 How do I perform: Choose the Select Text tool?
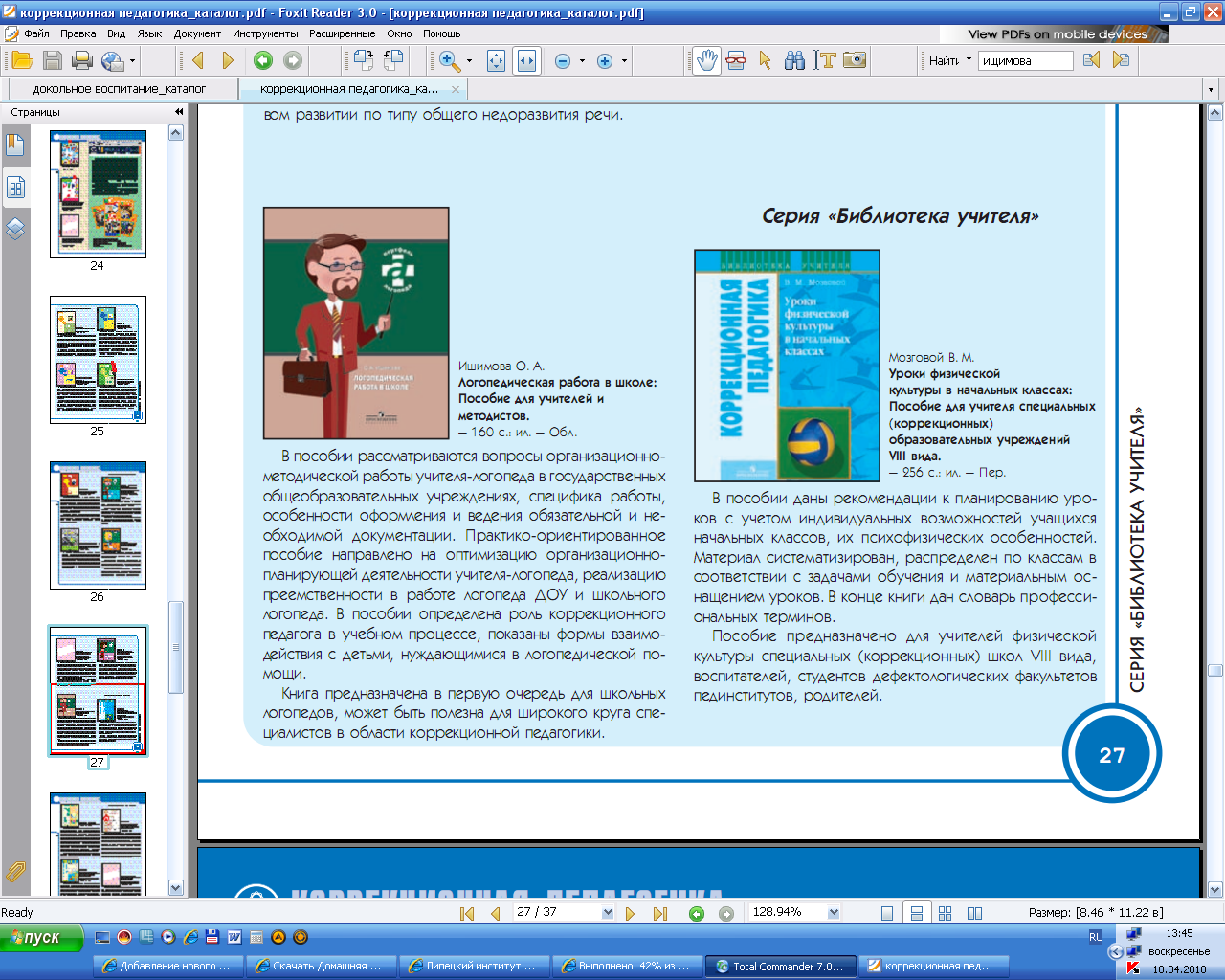[x=825, y=60]
